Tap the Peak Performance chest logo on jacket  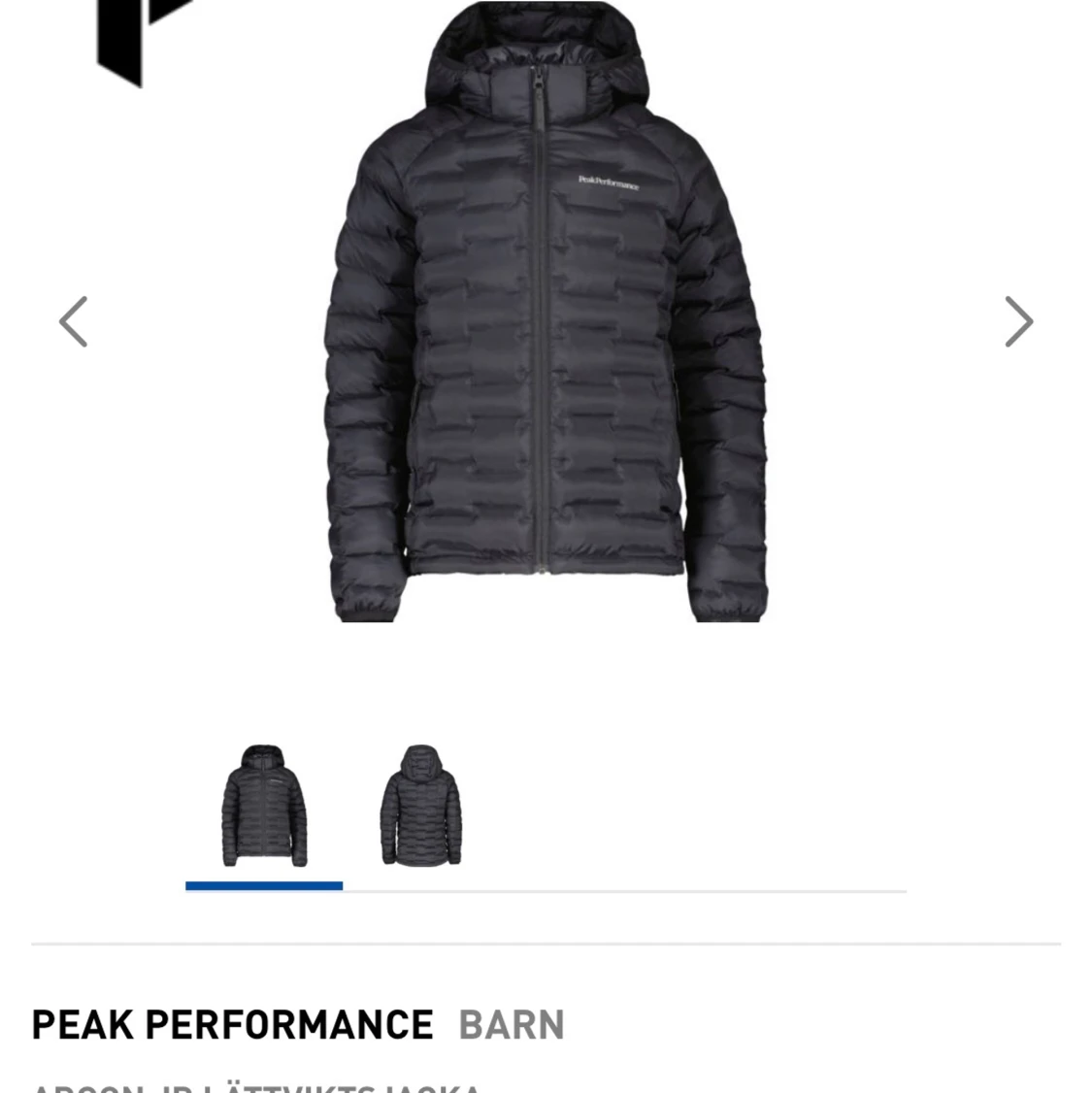click(x=609, y=182)
